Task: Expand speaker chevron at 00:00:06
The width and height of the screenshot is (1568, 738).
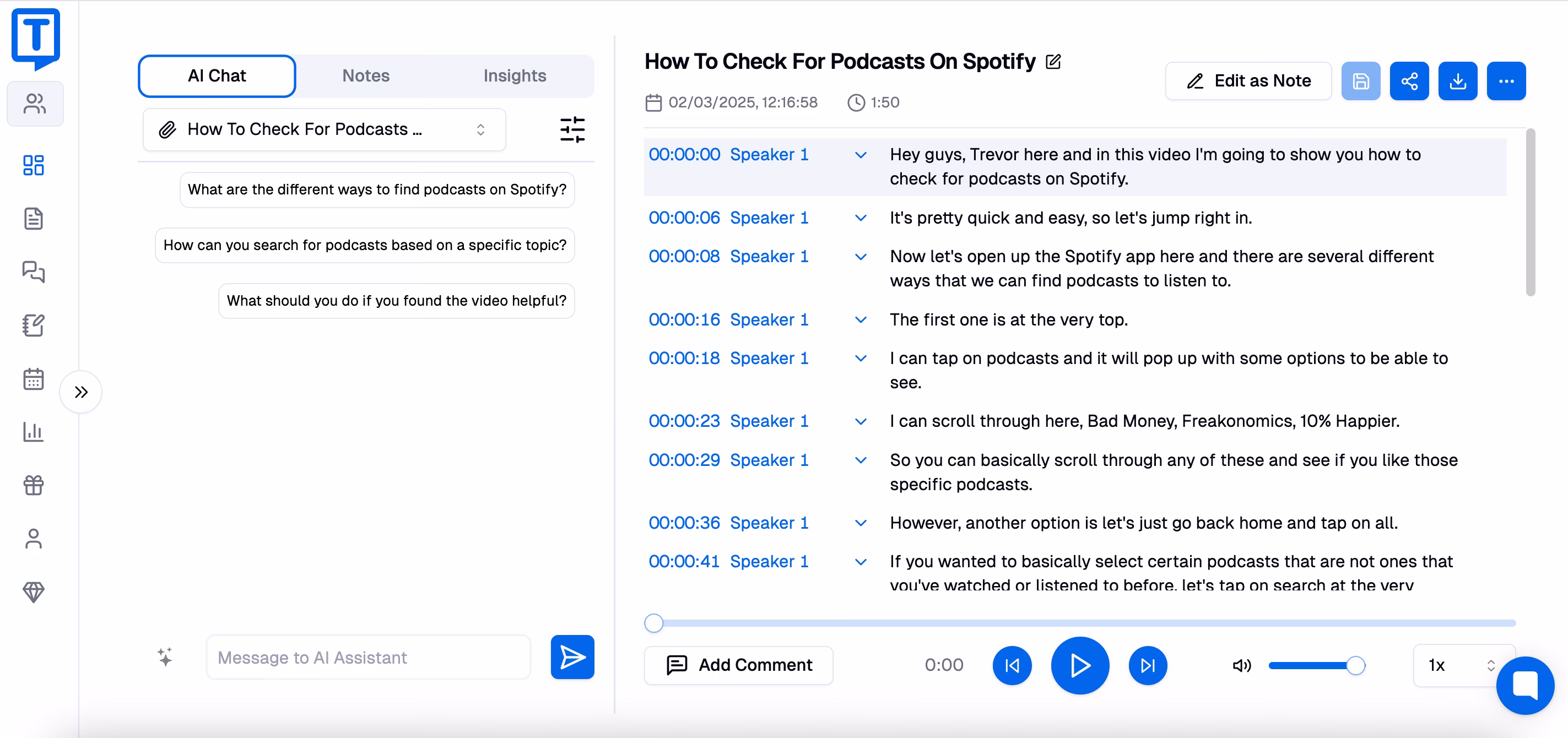Action: [x=861, y=218]
